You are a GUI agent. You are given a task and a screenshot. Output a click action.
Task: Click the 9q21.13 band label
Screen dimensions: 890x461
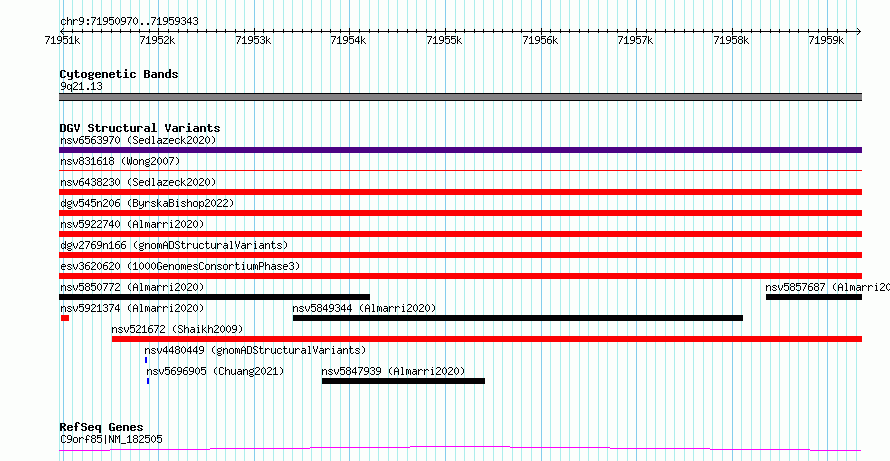coord(81,87)
